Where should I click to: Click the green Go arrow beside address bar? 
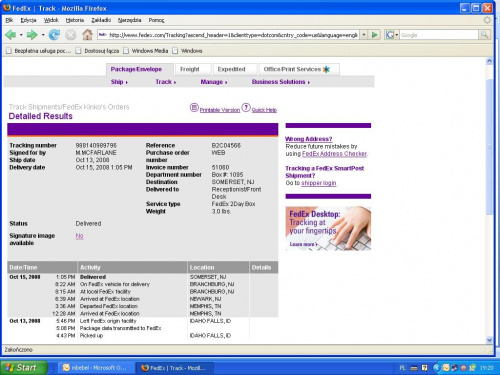tap(375, 35)
